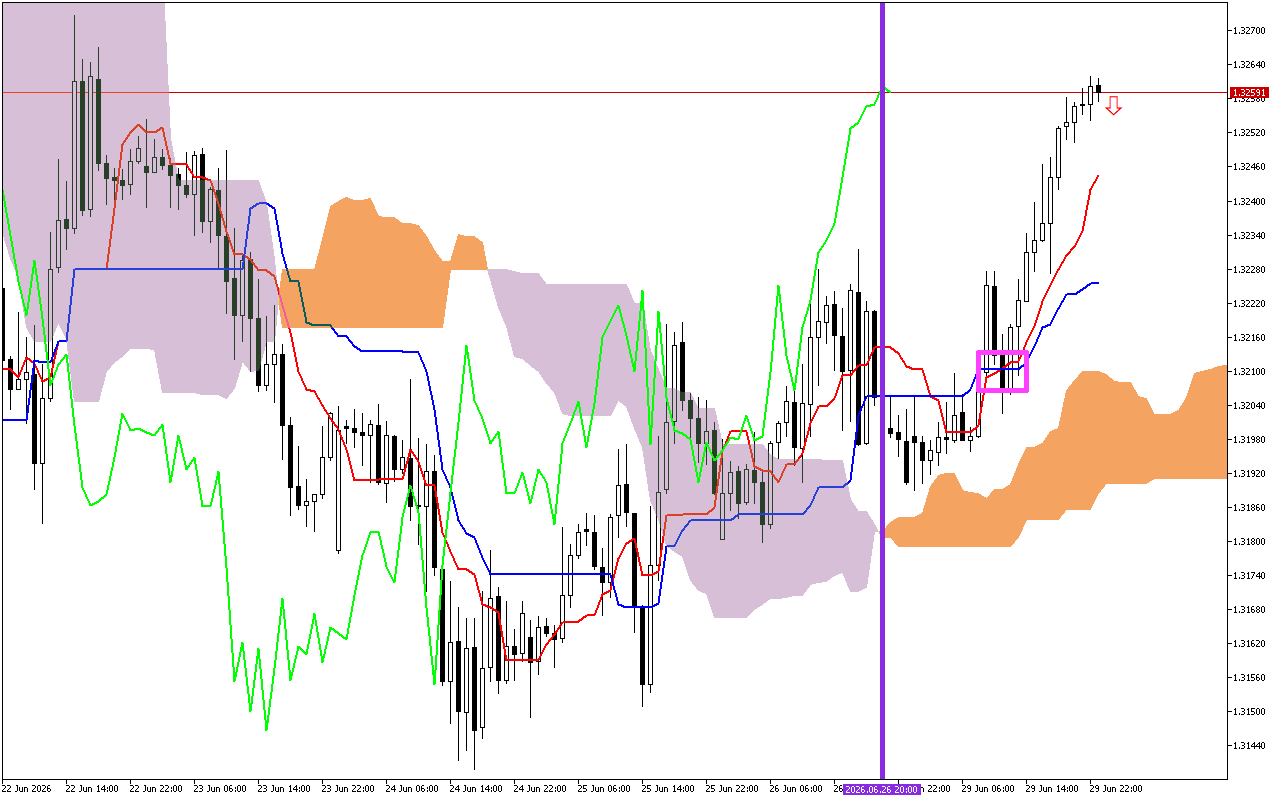Click the 26 Jun 06:00 time label
This screenshot has height=800, width=1280.
[795, 789]
